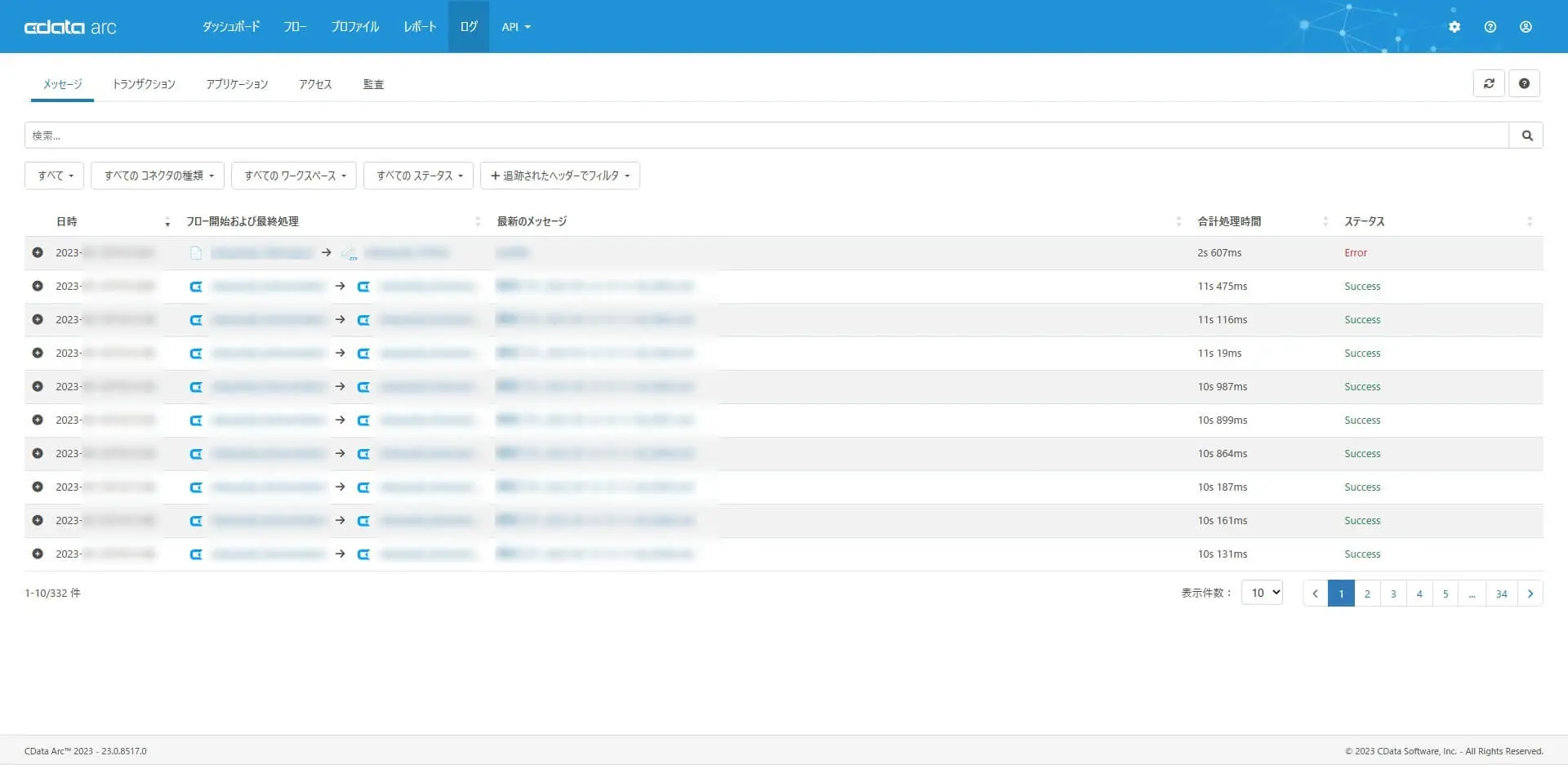The image size is (1568, 765).
Task: Go to フロー in top navigation
Action: [295, 27]
